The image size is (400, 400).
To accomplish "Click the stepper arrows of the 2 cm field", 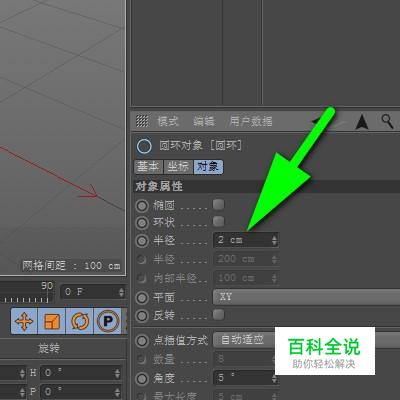I will [x=274, y=240].
